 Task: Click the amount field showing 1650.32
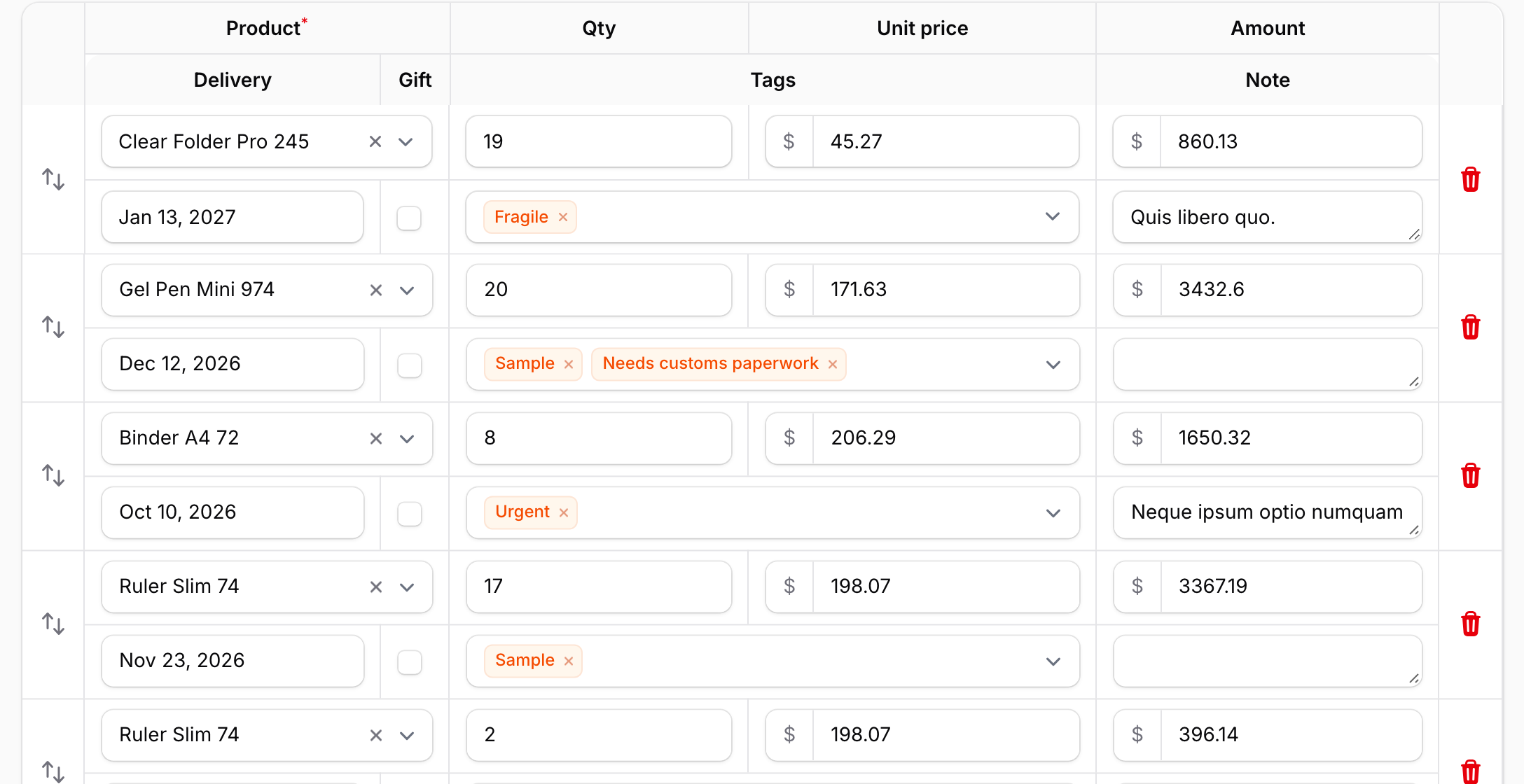click(1291, 438)
